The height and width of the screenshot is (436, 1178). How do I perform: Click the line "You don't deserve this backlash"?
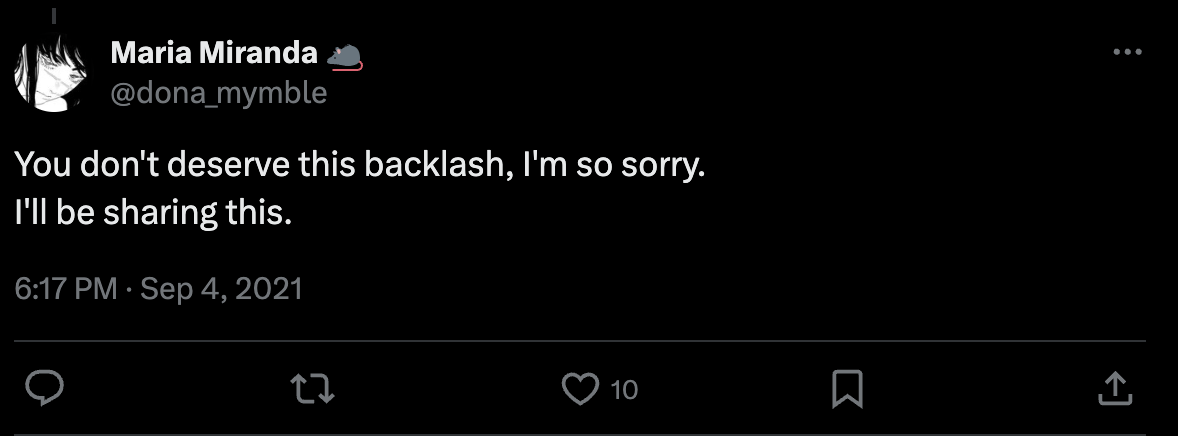(258, 165)
